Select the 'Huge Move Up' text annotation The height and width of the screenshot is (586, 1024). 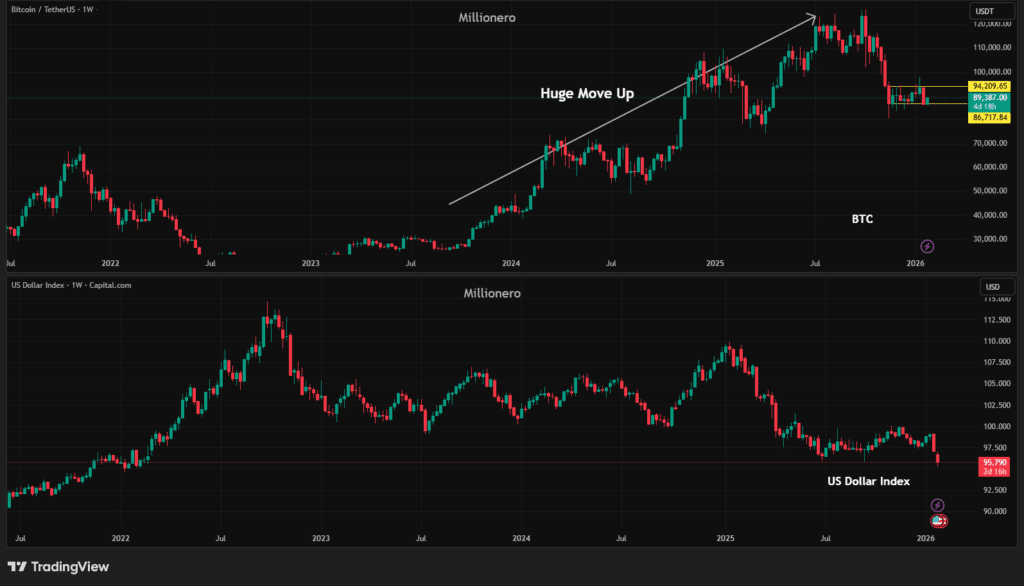(x=587, y=93)
